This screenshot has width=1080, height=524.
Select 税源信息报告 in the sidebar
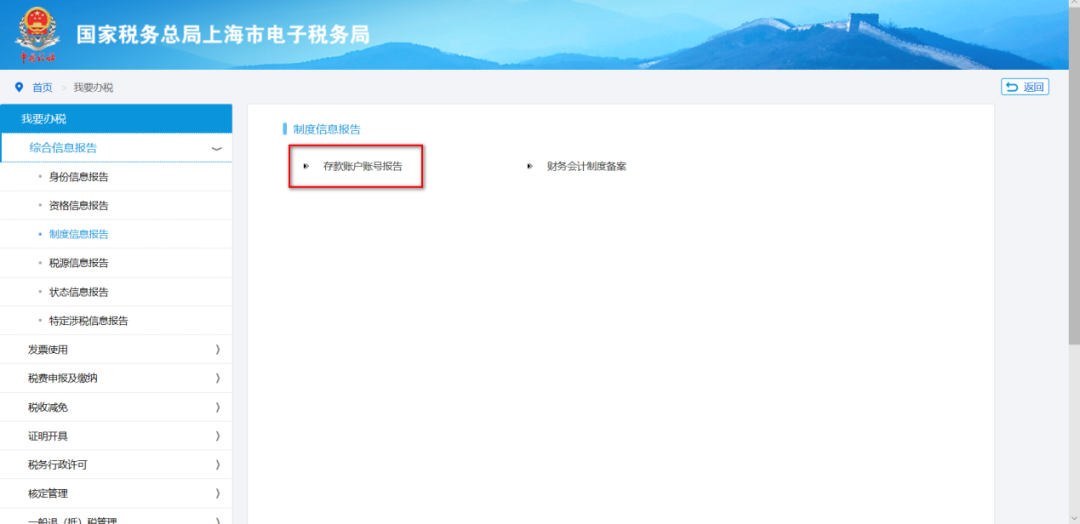78,263
